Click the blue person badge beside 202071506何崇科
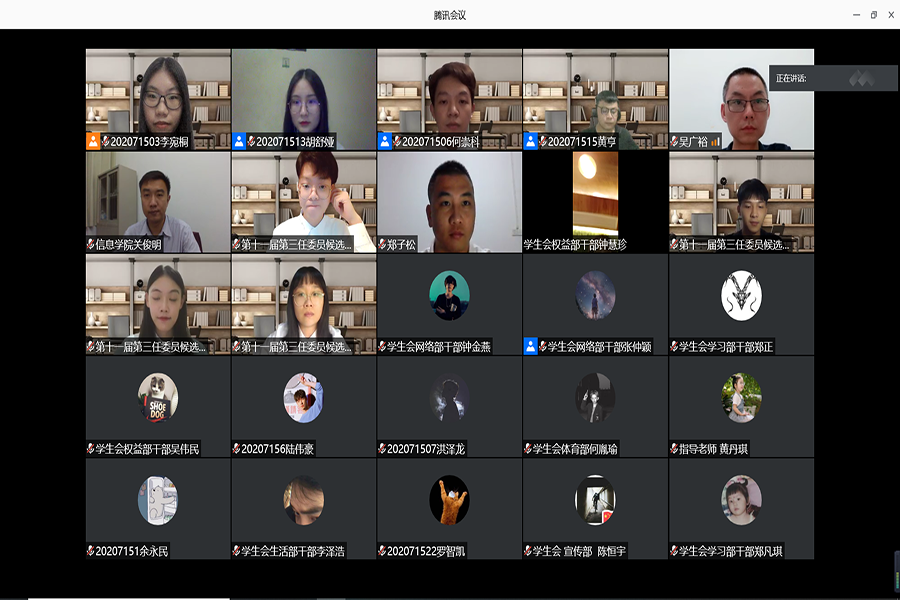The image size is (900, 600). click(385, 141)
